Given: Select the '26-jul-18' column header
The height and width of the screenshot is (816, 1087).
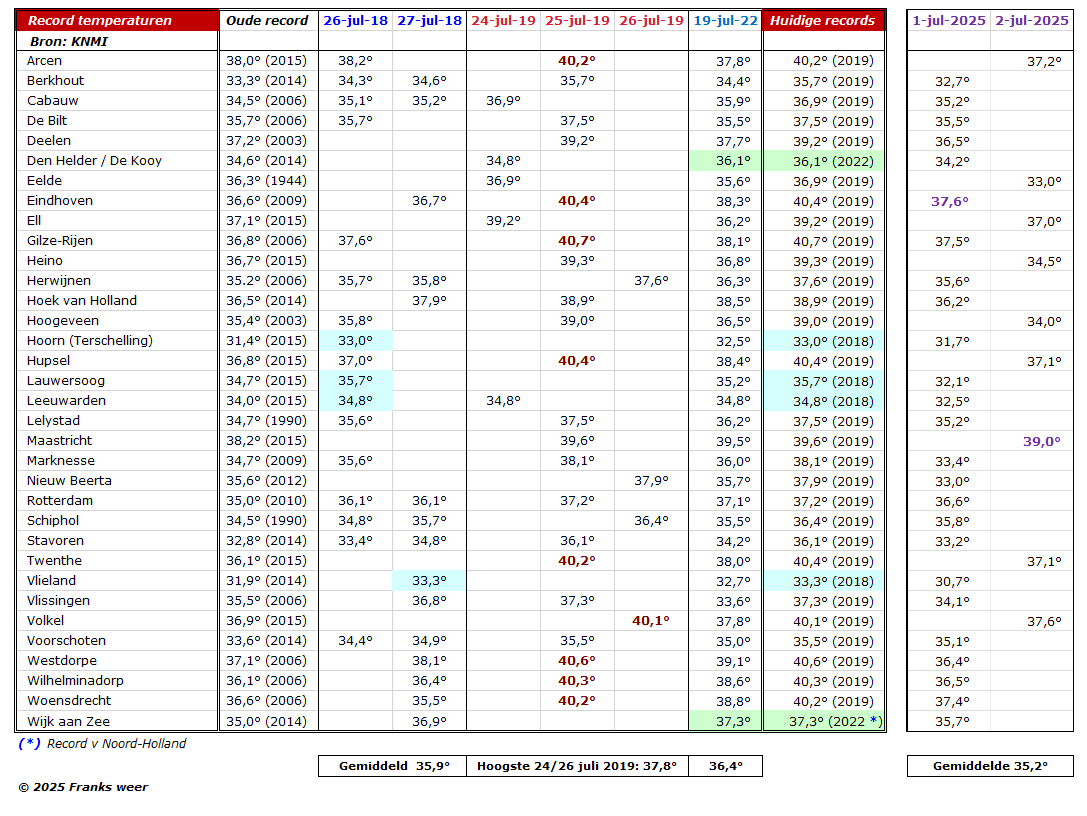Looking at the screenshot, I should 356,21.
